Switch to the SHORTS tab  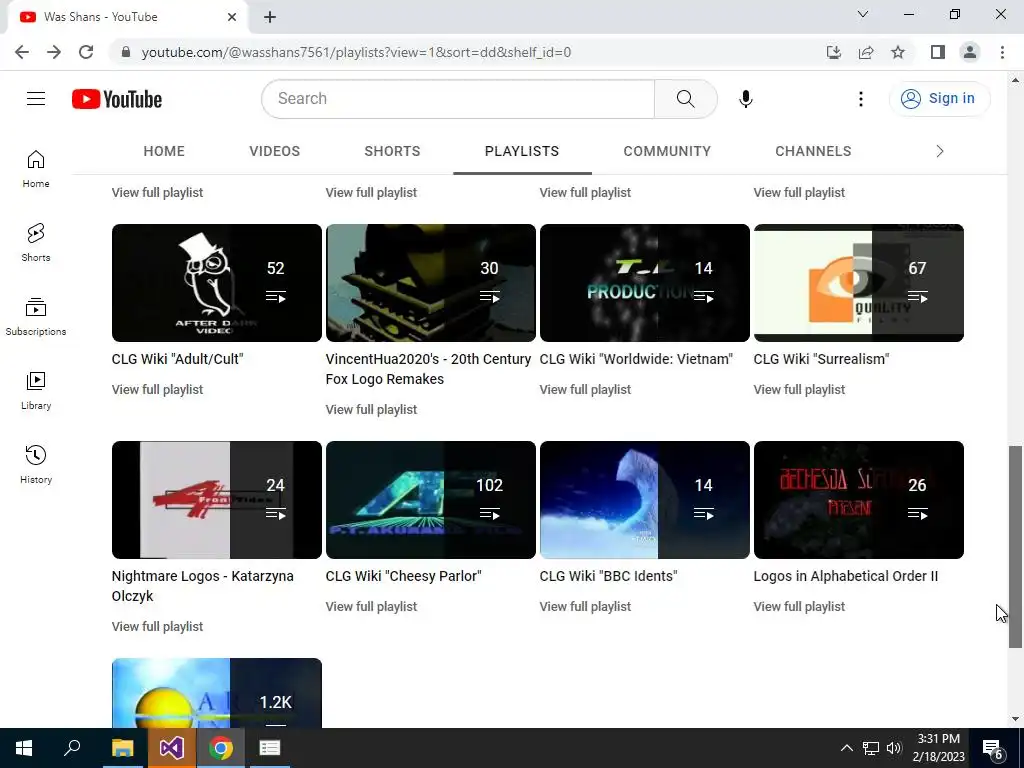(392, 151)
